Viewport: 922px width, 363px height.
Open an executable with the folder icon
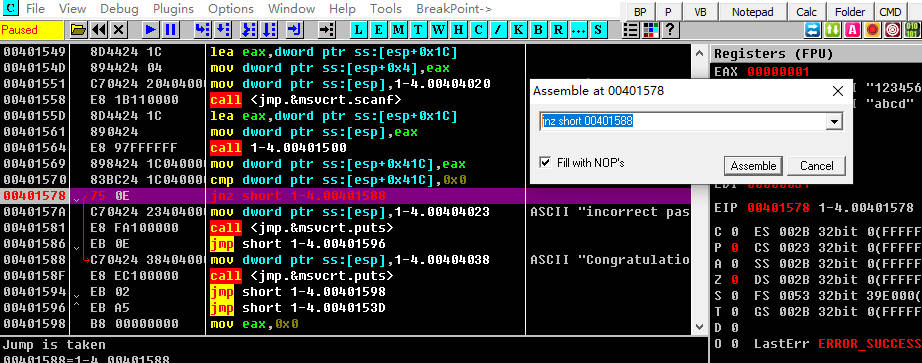[x=78, y=29]
